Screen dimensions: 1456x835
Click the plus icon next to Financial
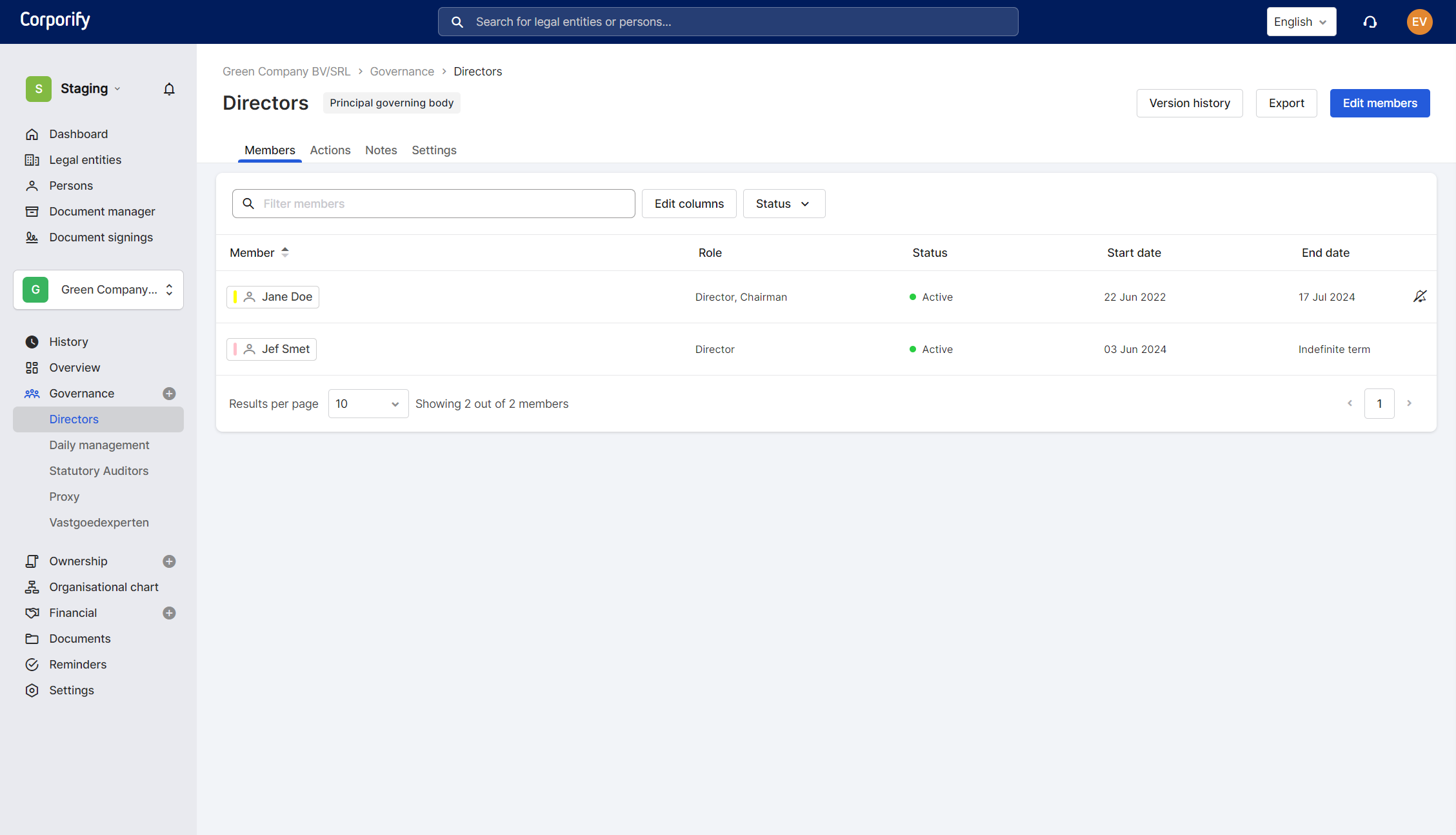[169, 613]
